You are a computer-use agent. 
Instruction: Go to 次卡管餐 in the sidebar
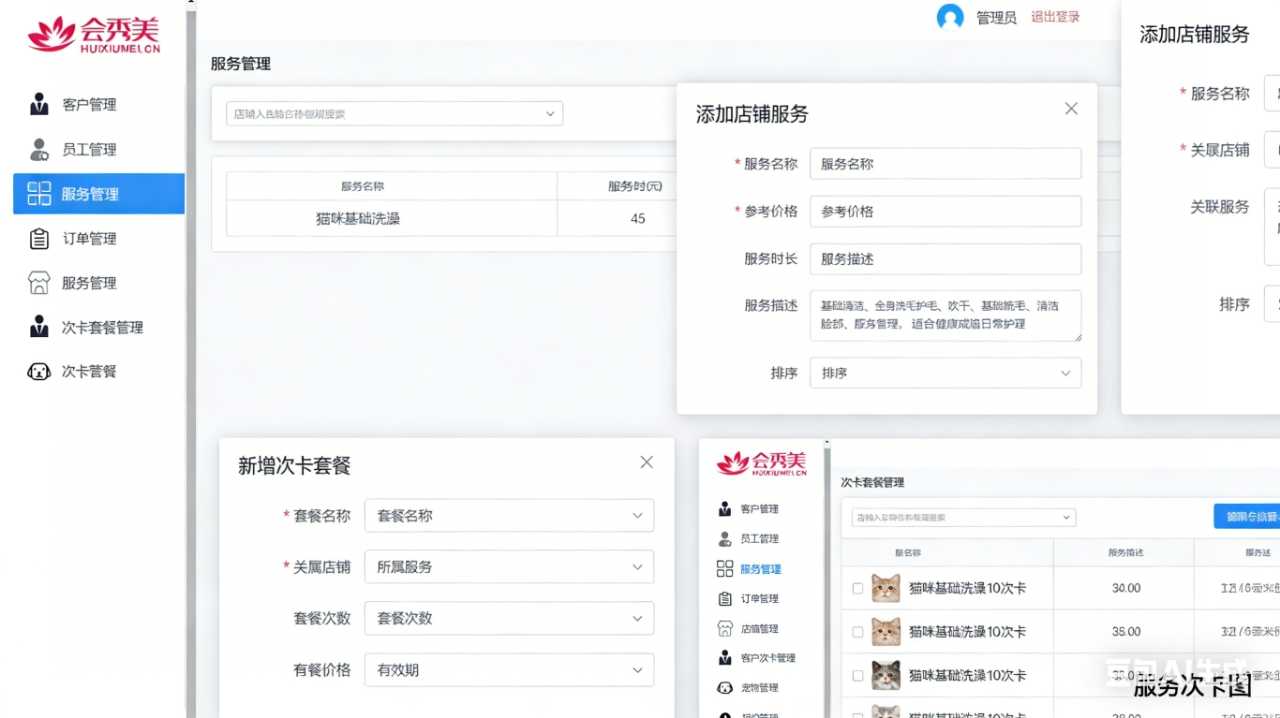pyautogui.click(x=89, y=372)
